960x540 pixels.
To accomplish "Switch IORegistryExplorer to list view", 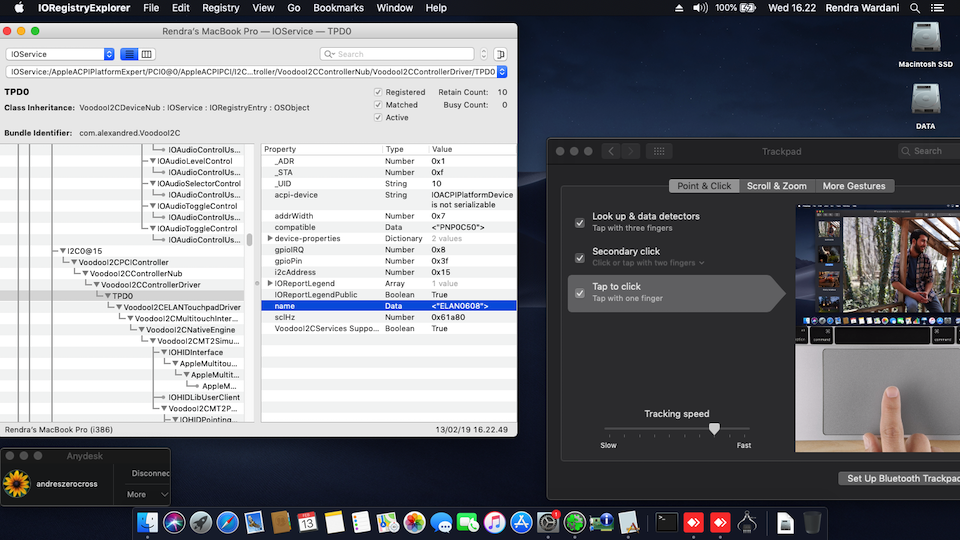I will [x=129, y=54].
